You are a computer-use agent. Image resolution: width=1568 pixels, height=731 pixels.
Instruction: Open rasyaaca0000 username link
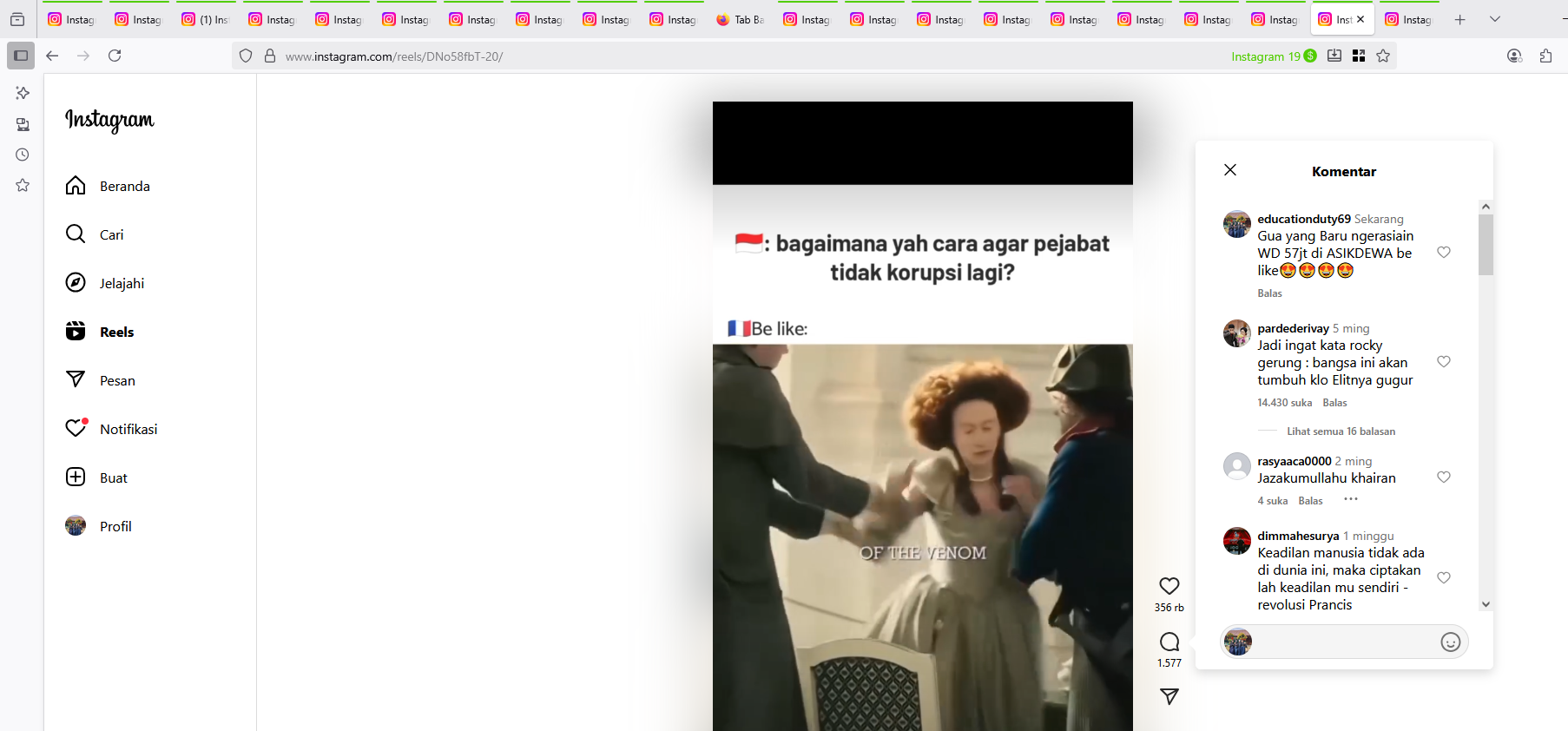pos(1294,461)
